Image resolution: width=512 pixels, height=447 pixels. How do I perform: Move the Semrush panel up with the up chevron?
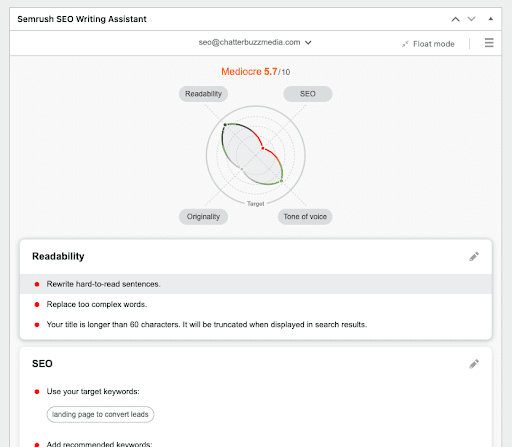[x=455, y=19]
